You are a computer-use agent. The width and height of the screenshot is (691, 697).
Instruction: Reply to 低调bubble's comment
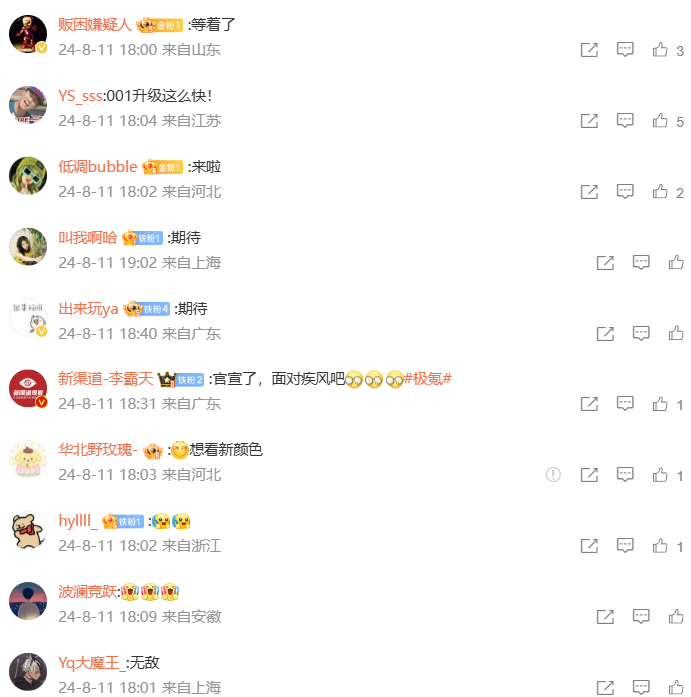[x=625, y=192]
